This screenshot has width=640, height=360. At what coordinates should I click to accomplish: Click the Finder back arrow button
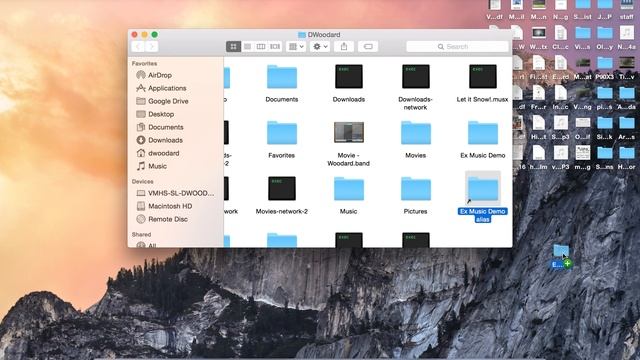click(138, 47)
